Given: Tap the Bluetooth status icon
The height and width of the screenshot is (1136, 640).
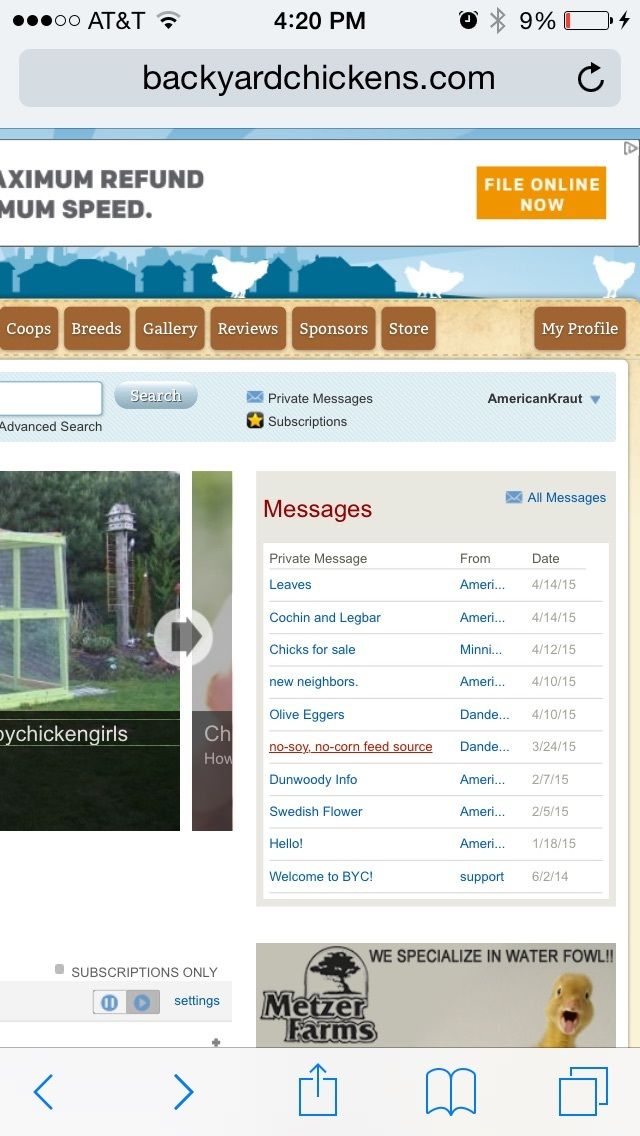Looking at the screenshot, I should (x=497, y=20).
